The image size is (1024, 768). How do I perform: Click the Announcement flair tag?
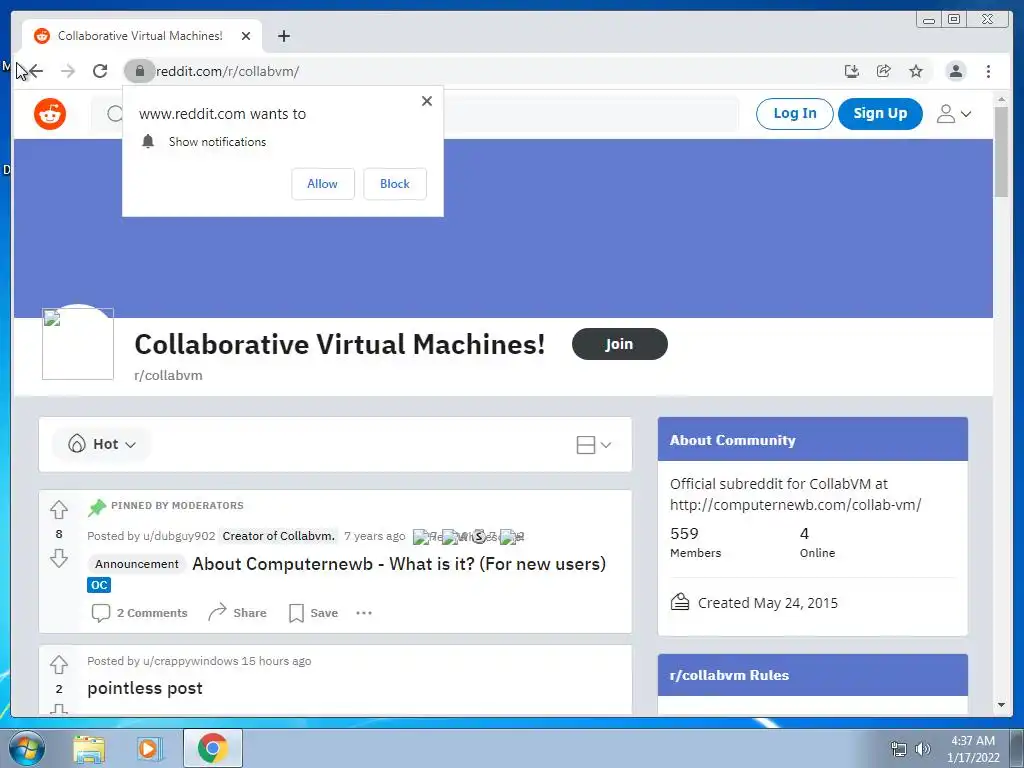click(136, 564)
